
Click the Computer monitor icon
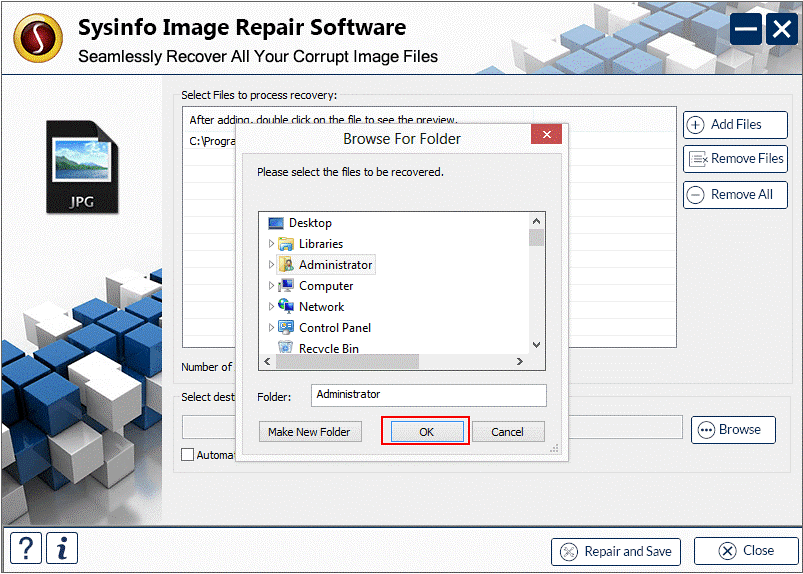coord(286,285)
